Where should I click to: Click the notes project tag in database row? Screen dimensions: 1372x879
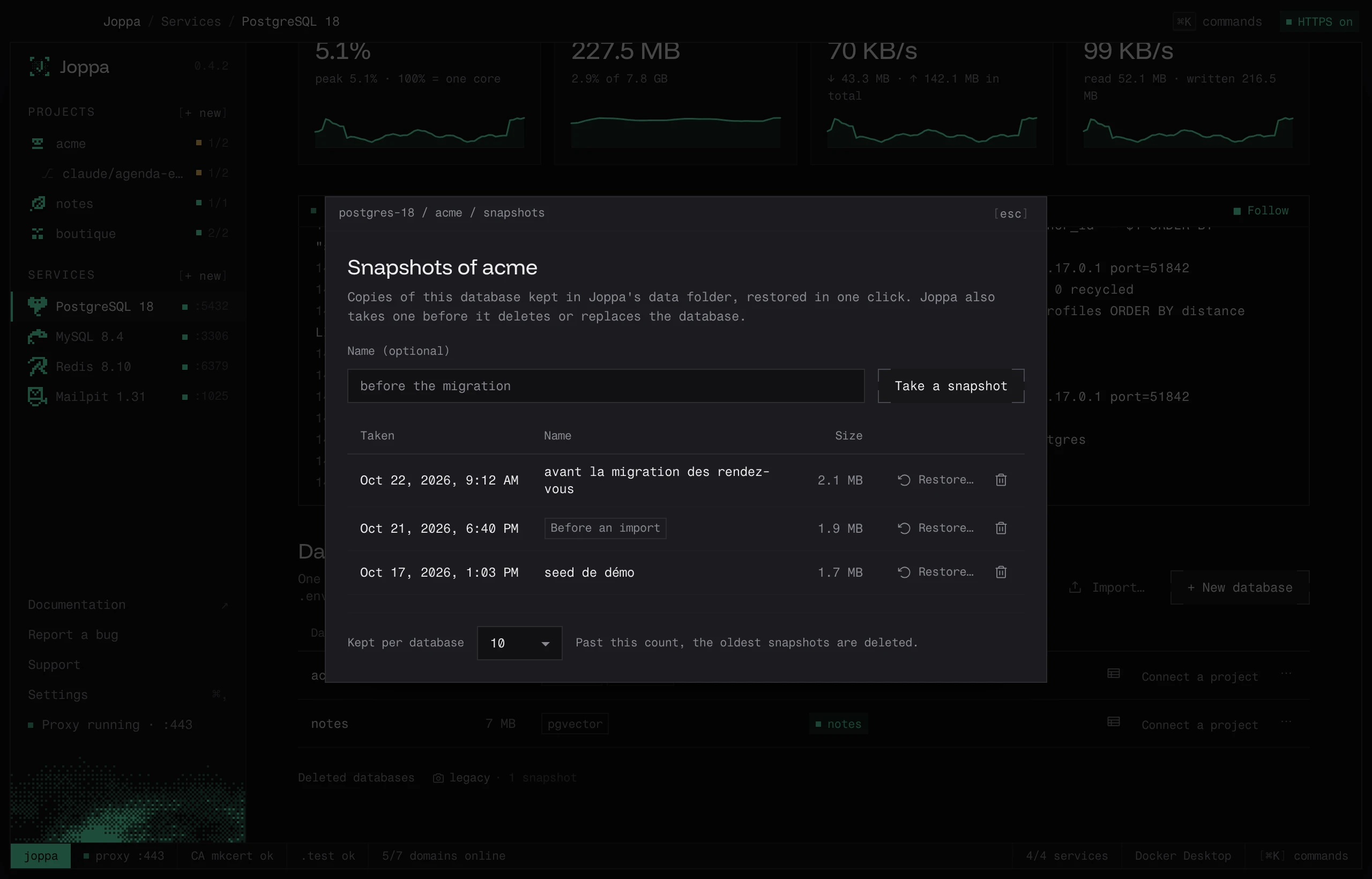tap(838, 724)
